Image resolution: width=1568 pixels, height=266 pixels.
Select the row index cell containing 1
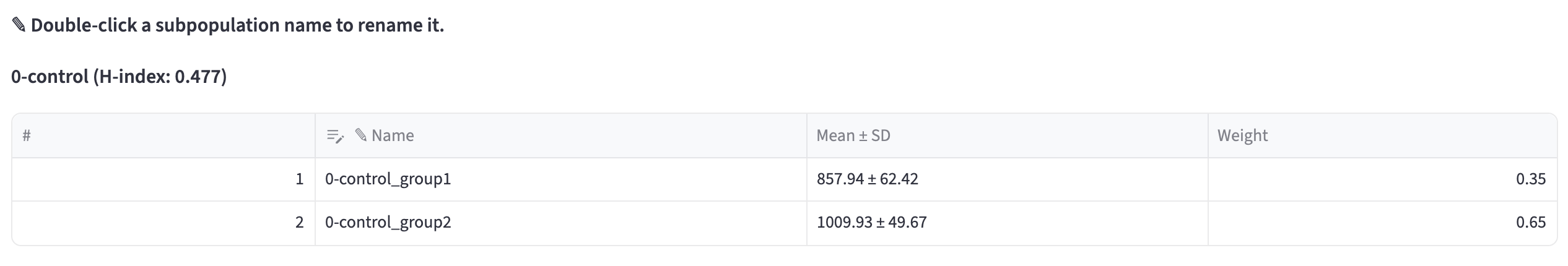coord(163,179)
